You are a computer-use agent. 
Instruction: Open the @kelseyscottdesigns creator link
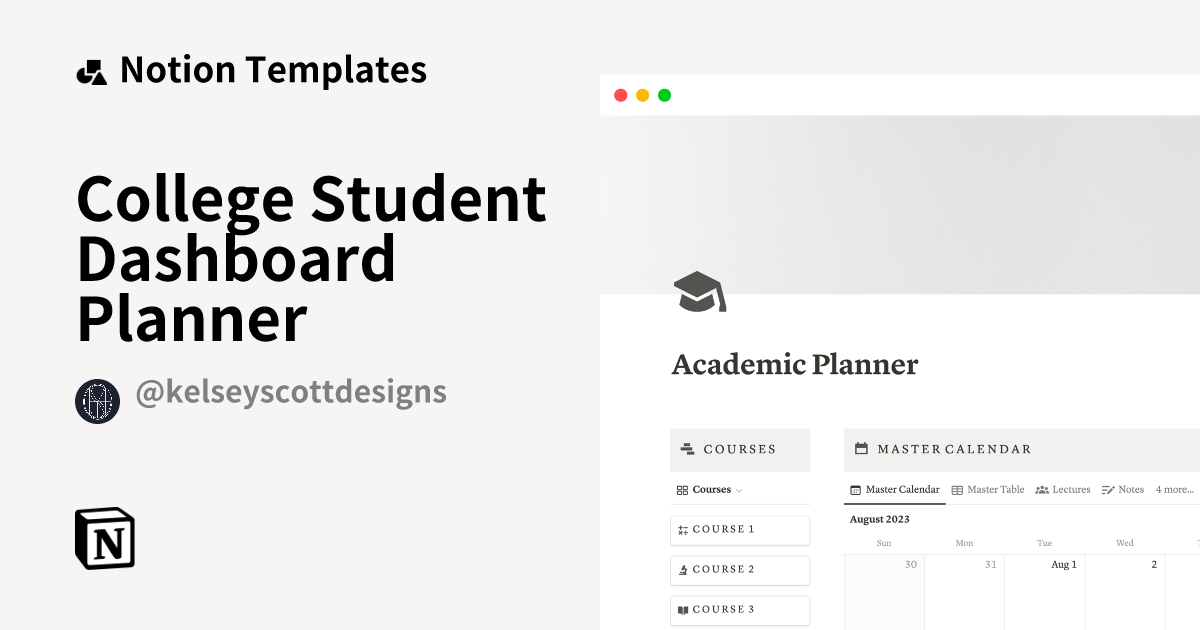click(293, 394)
